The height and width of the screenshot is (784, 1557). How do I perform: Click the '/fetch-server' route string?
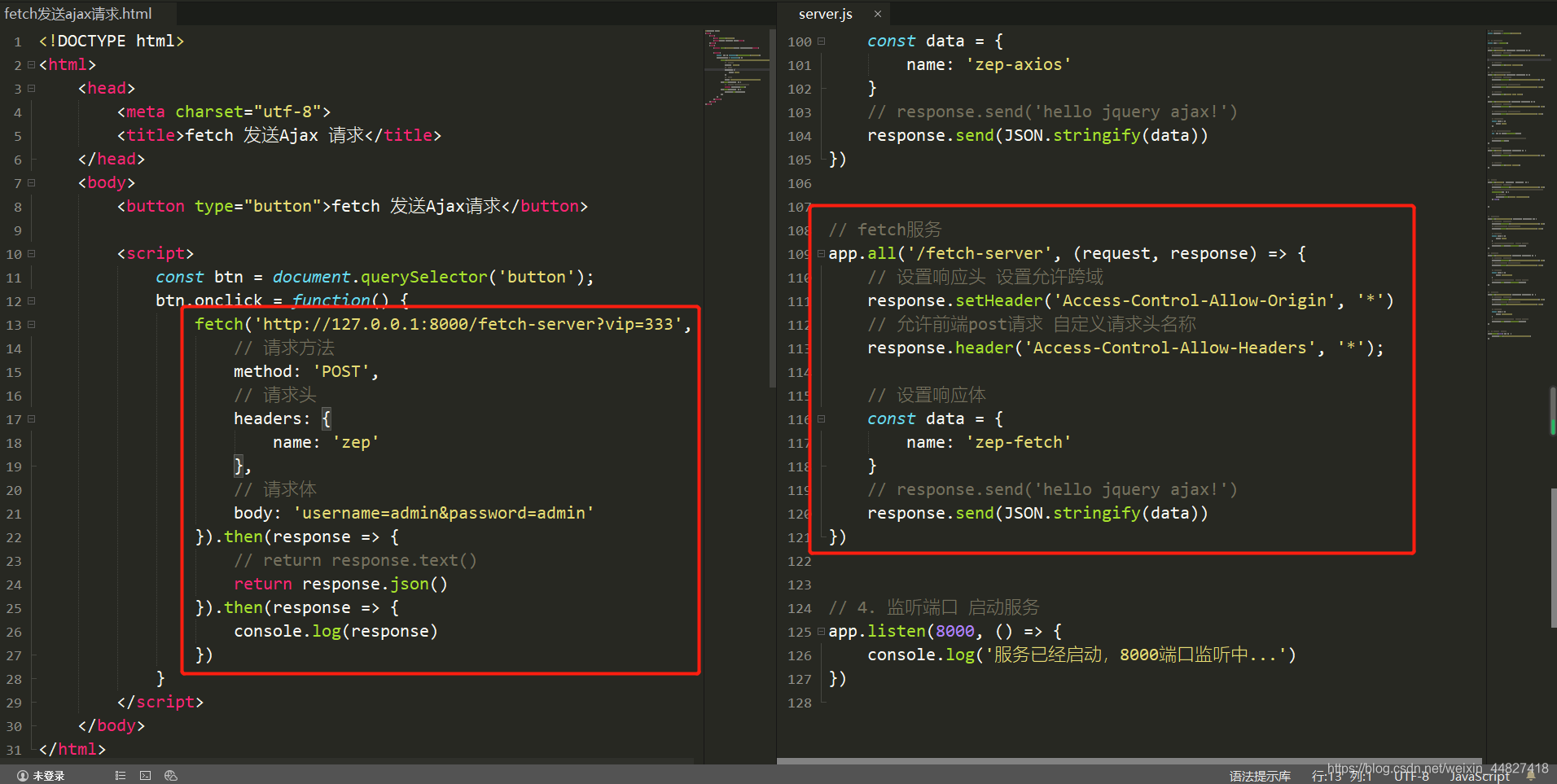[x=980, y=253]
